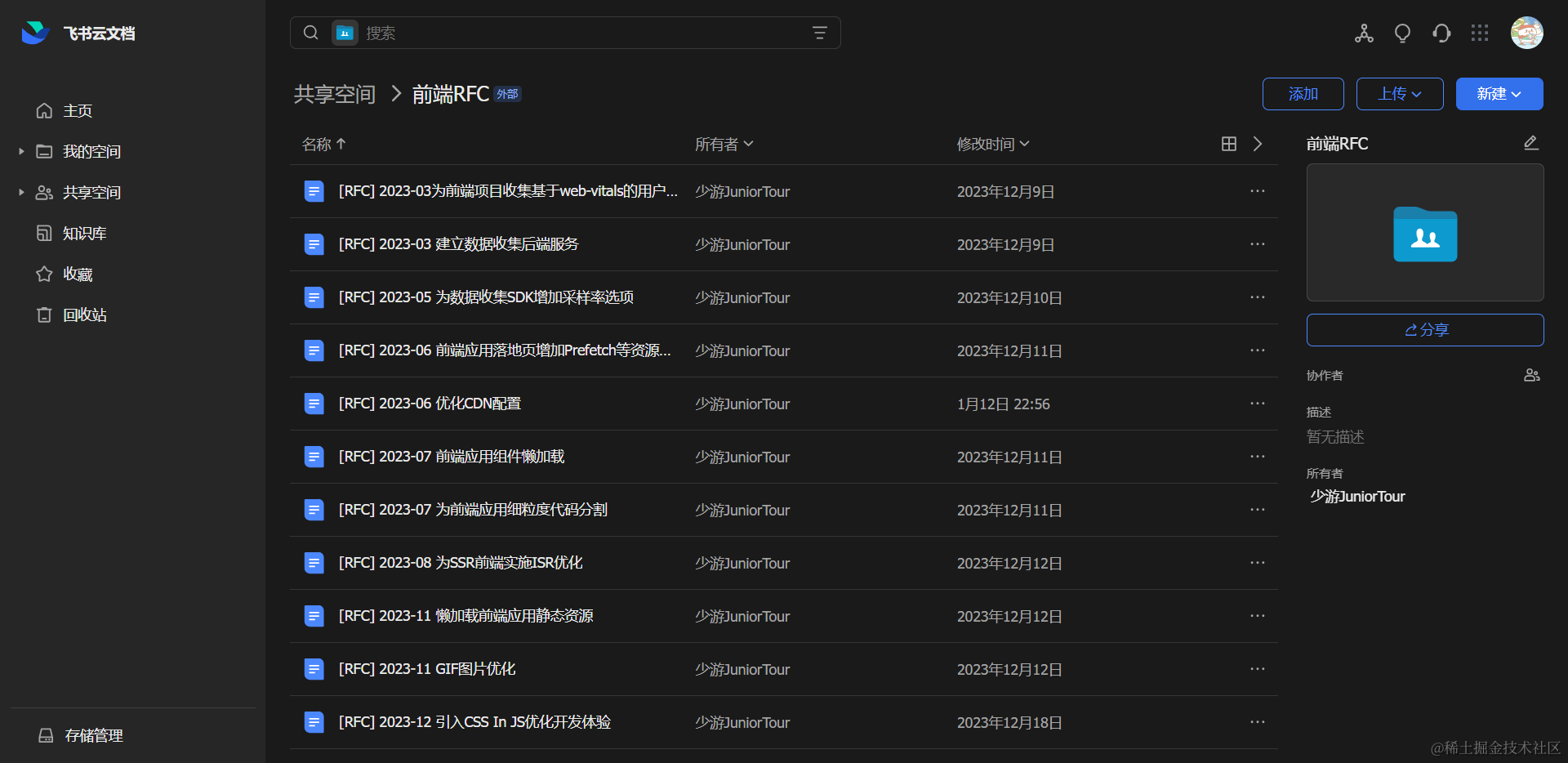Open more options for 优化CDN配置 row

(1257, 404)
